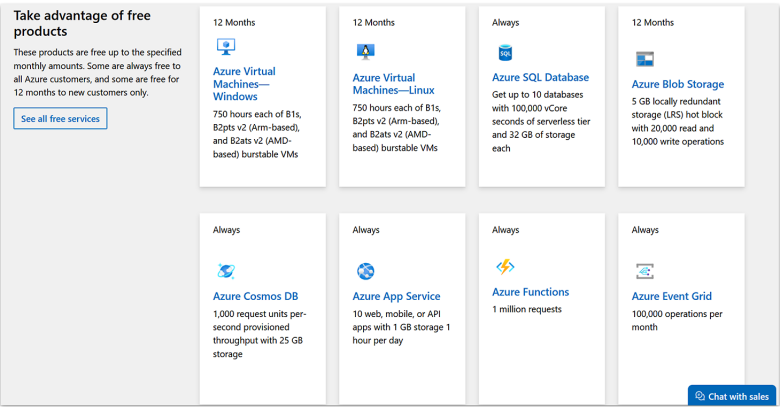Image resolution: width=780 pixels, height=409 pixels.
Task: Visit the Azure Functions link
Action: point(530,292)
